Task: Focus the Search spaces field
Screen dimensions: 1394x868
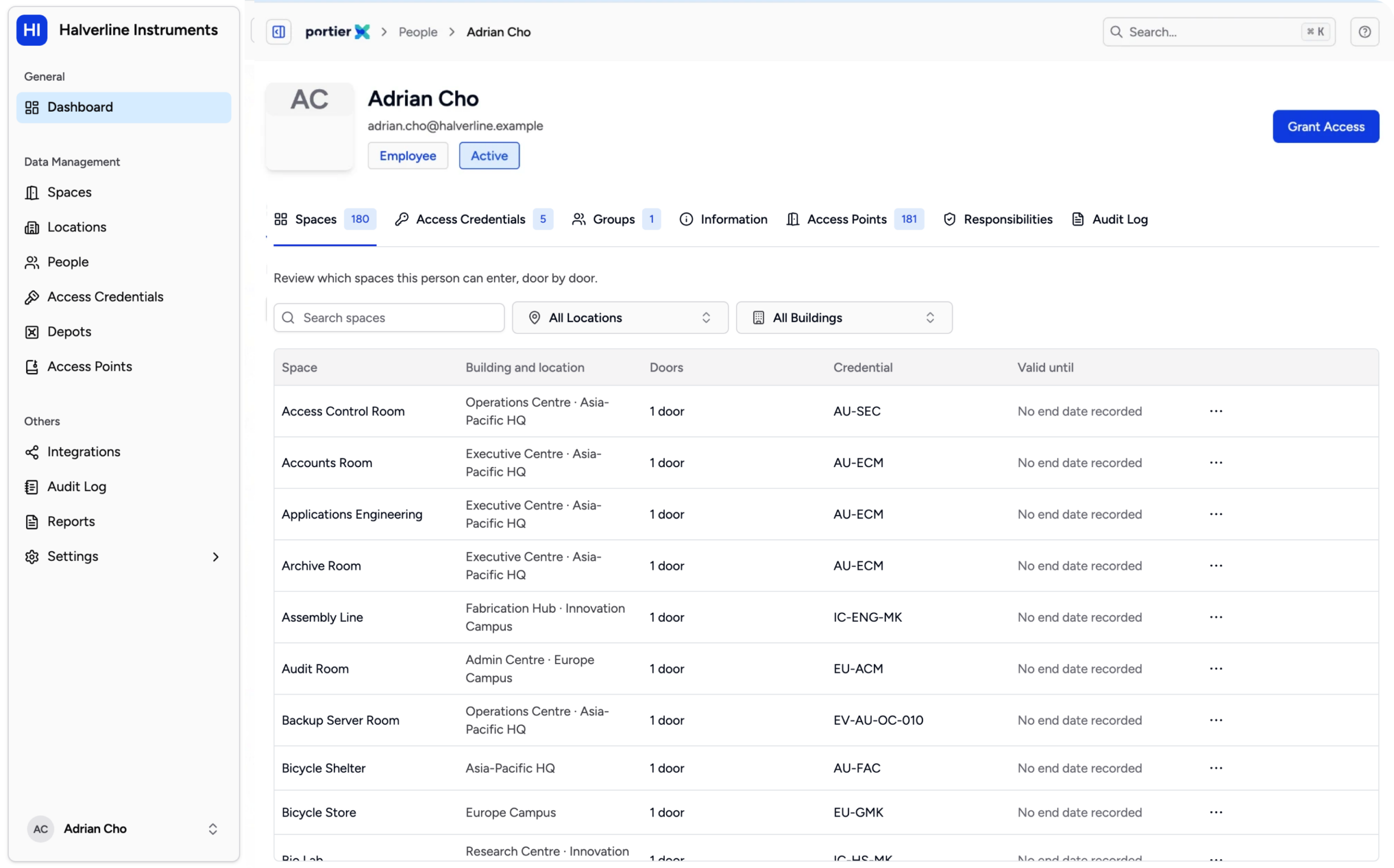Action: (389, 317)
